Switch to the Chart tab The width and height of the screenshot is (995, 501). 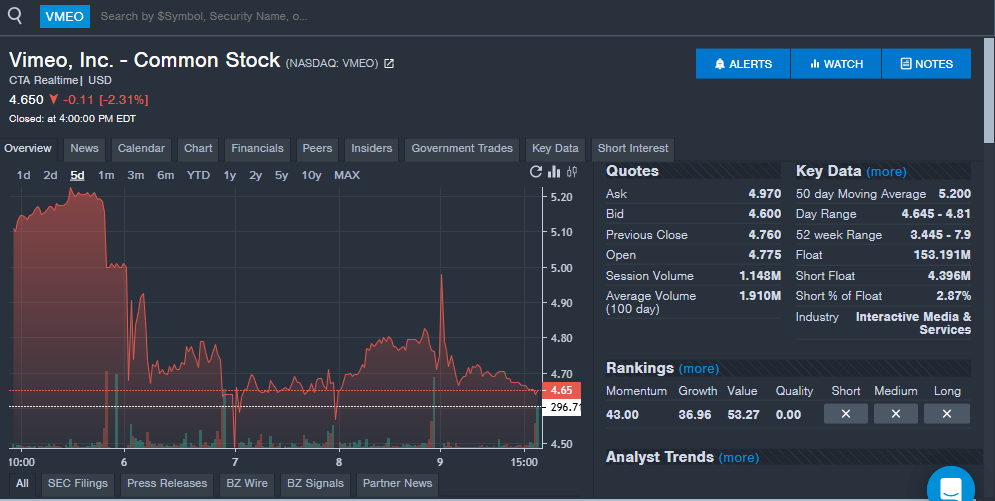pyautogui.click(x=198, y=148)
